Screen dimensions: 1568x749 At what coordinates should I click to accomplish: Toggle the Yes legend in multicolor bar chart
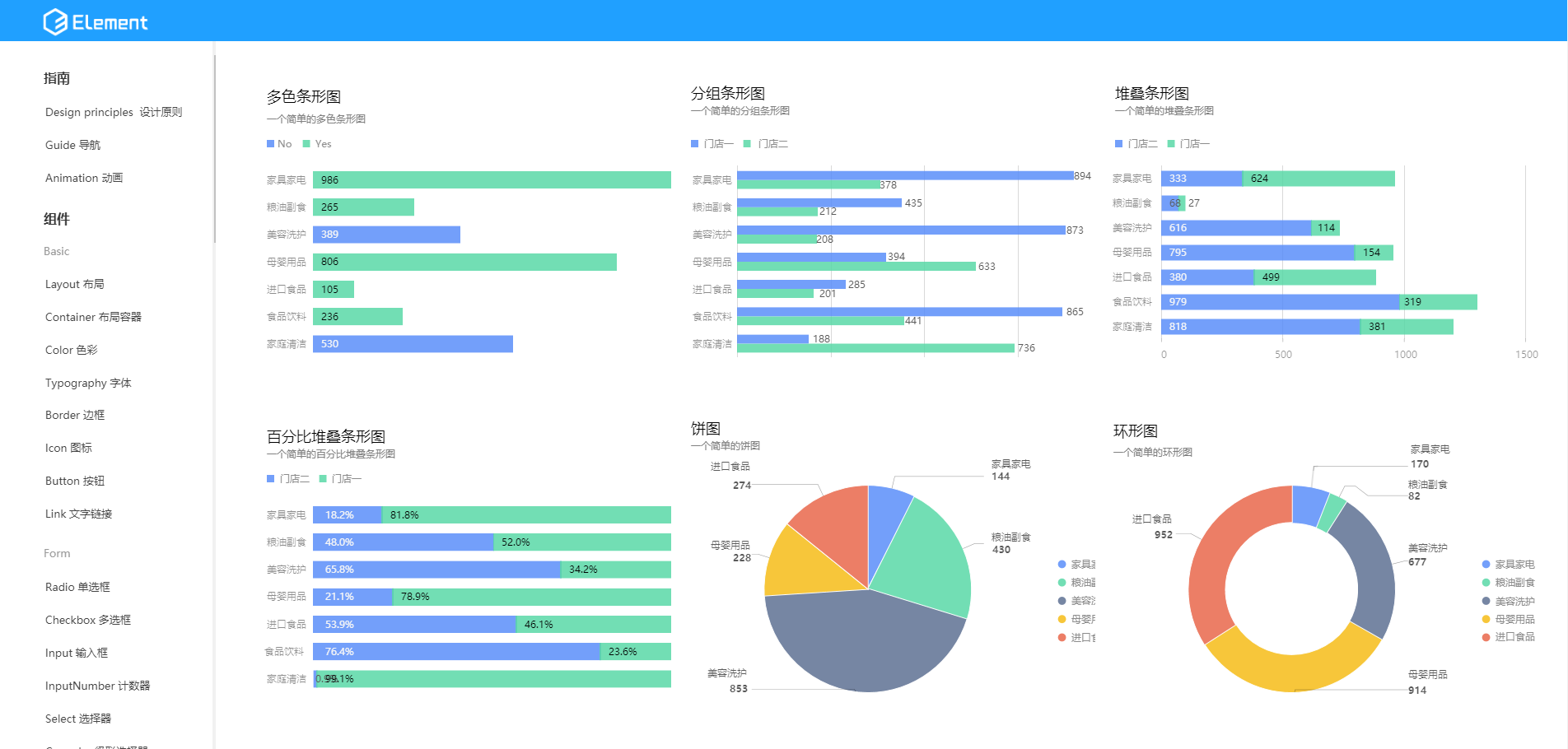pos(306,144)
